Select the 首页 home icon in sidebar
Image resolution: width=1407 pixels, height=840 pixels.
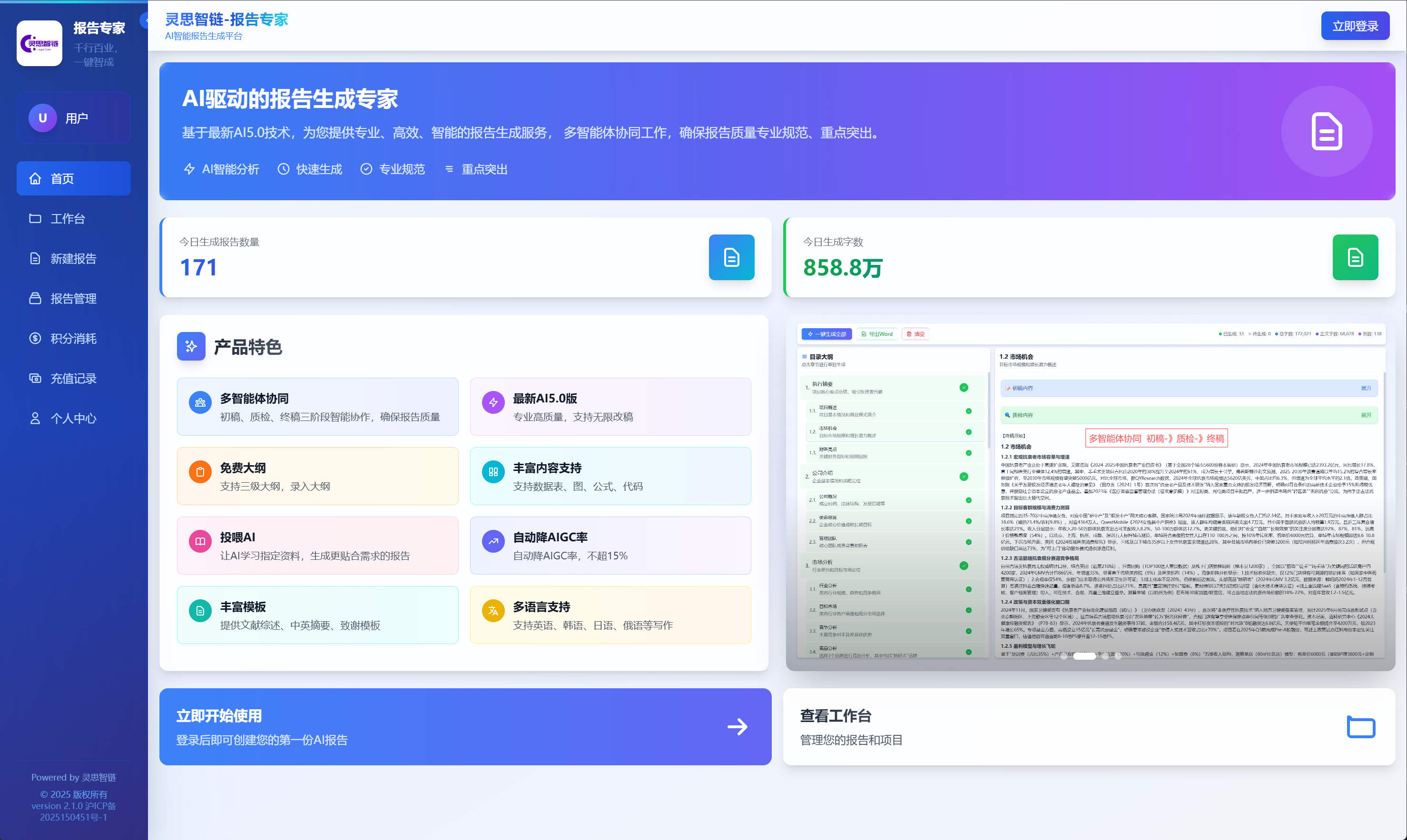coord(36,178)
